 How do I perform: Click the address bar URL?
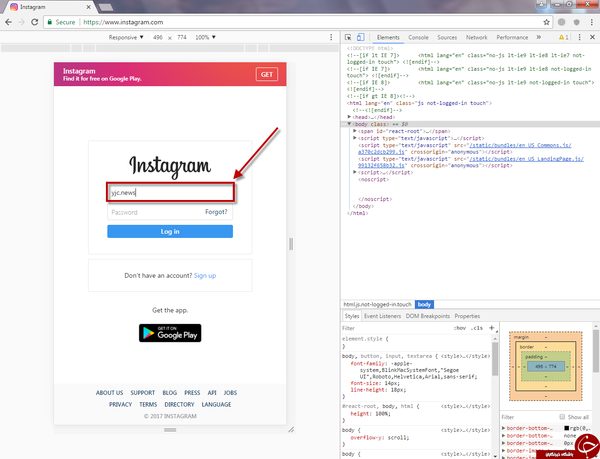(123, 22)
